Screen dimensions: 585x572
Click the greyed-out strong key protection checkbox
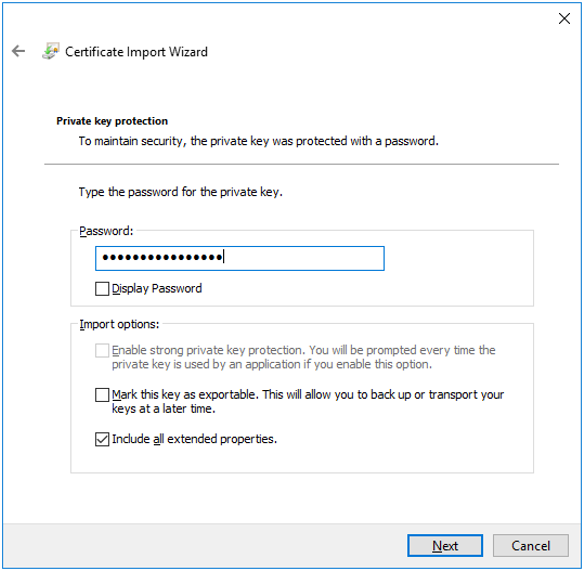click(x=102, y=350)
